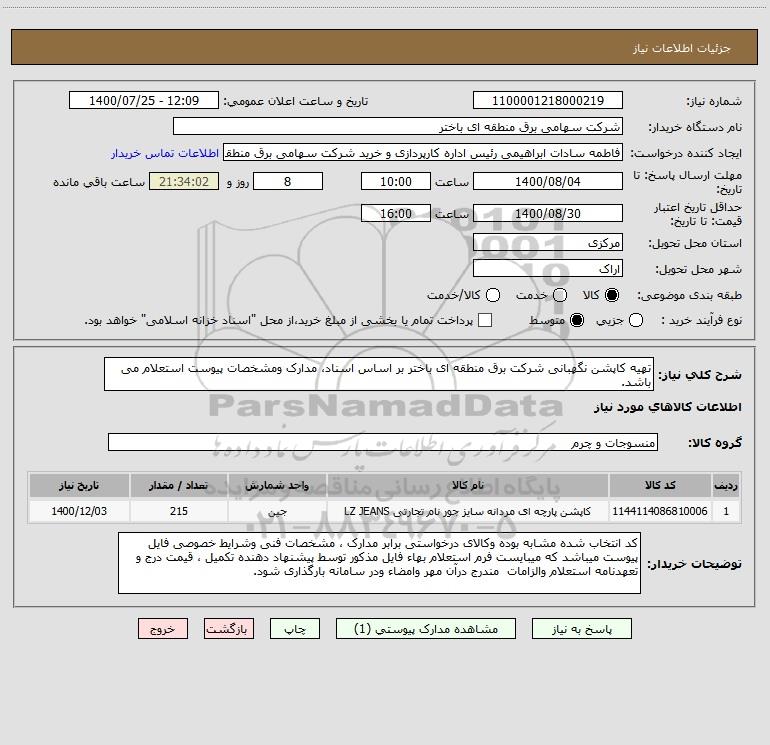Click request creator field فاطمه سادات ابراهیمی
The width and height of the screenshot is (770, 745).
pos(423,153)
